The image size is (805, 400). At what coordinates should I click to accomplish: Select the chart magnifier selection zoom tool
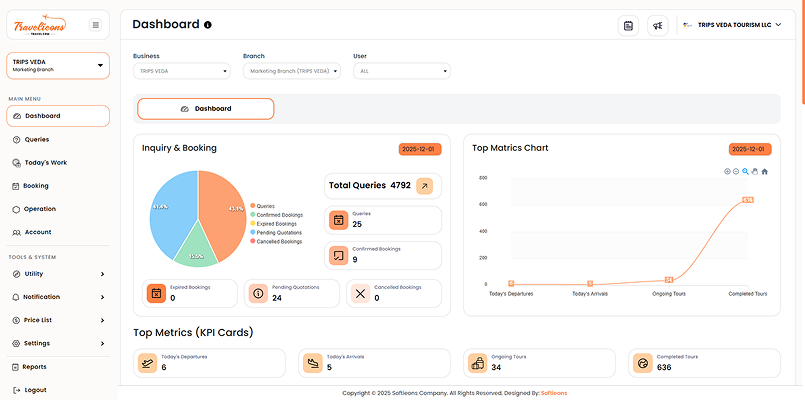click(x=746, y=171)
